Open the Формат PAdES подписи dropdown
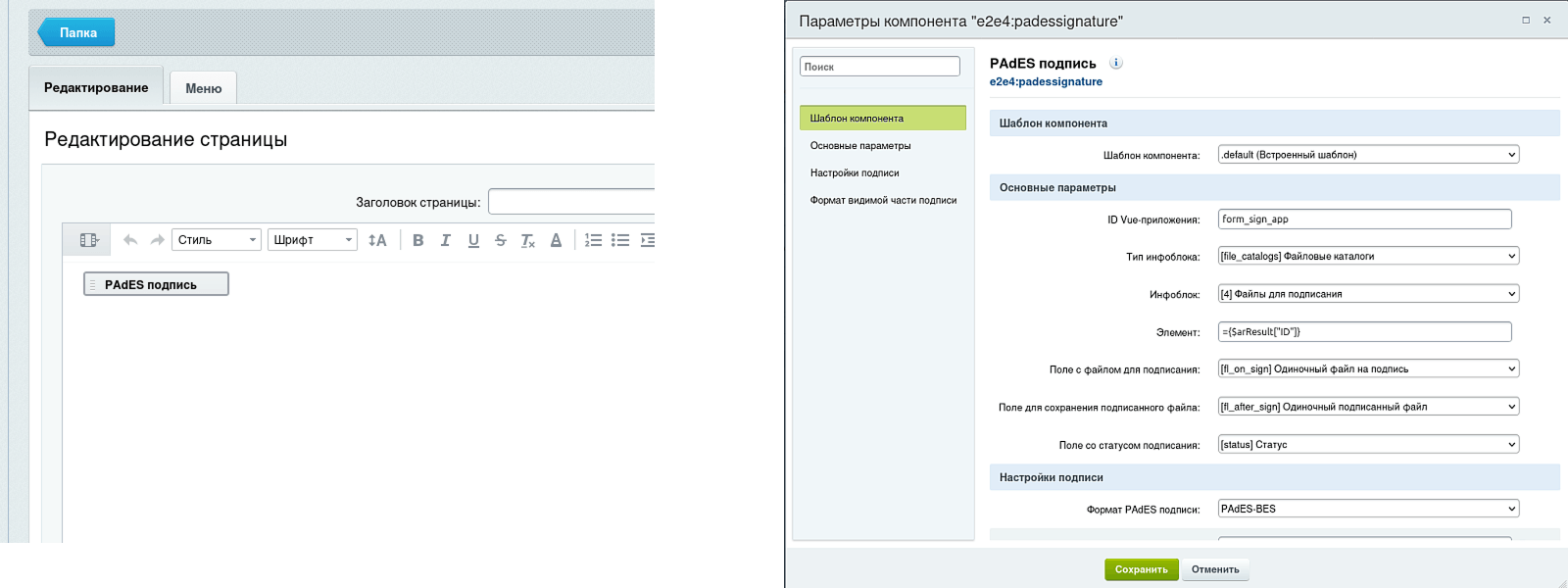The width and height of the screenshot is (1568, 588). click(1369, 509)
